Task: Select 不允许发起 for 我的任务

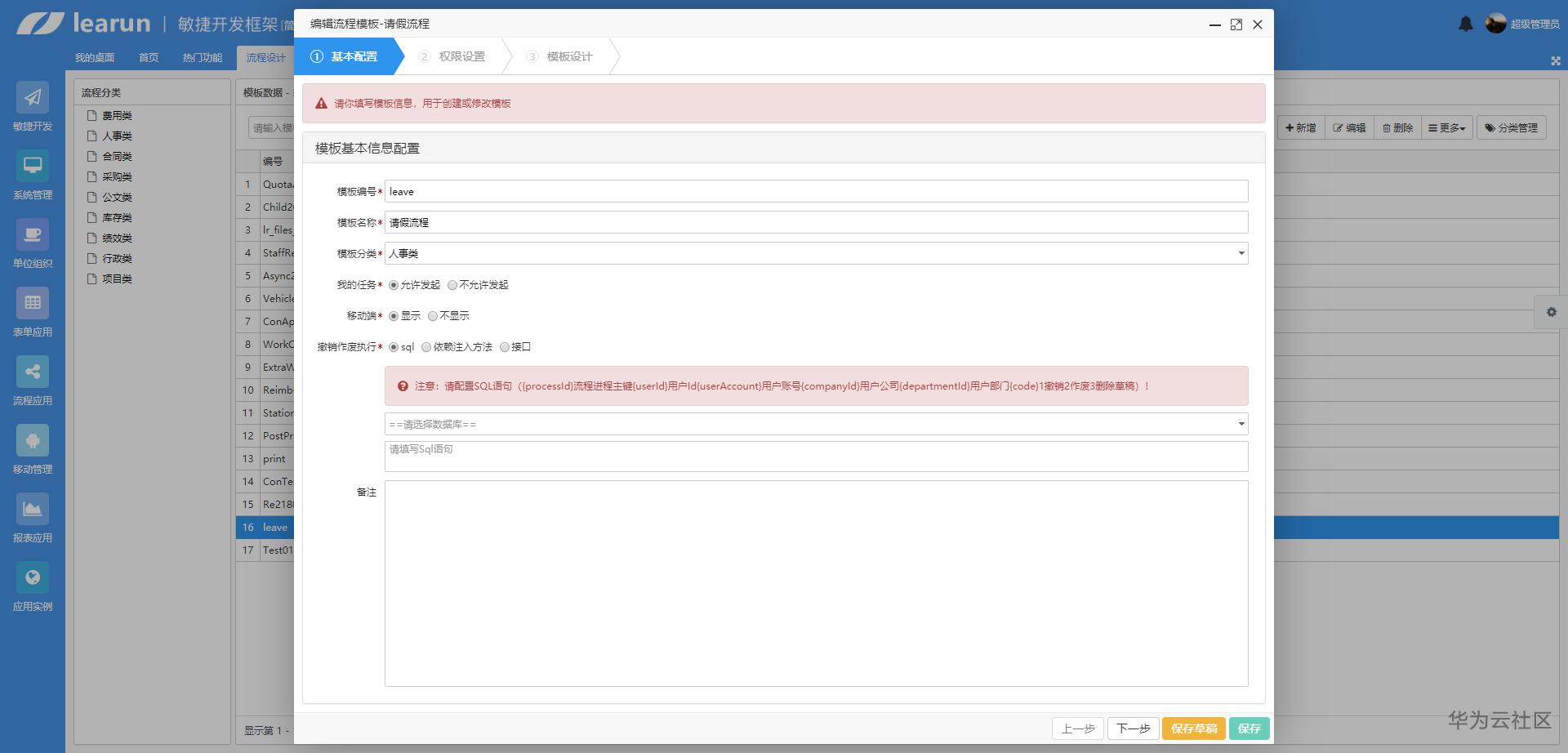Action: tap(452, 284)
